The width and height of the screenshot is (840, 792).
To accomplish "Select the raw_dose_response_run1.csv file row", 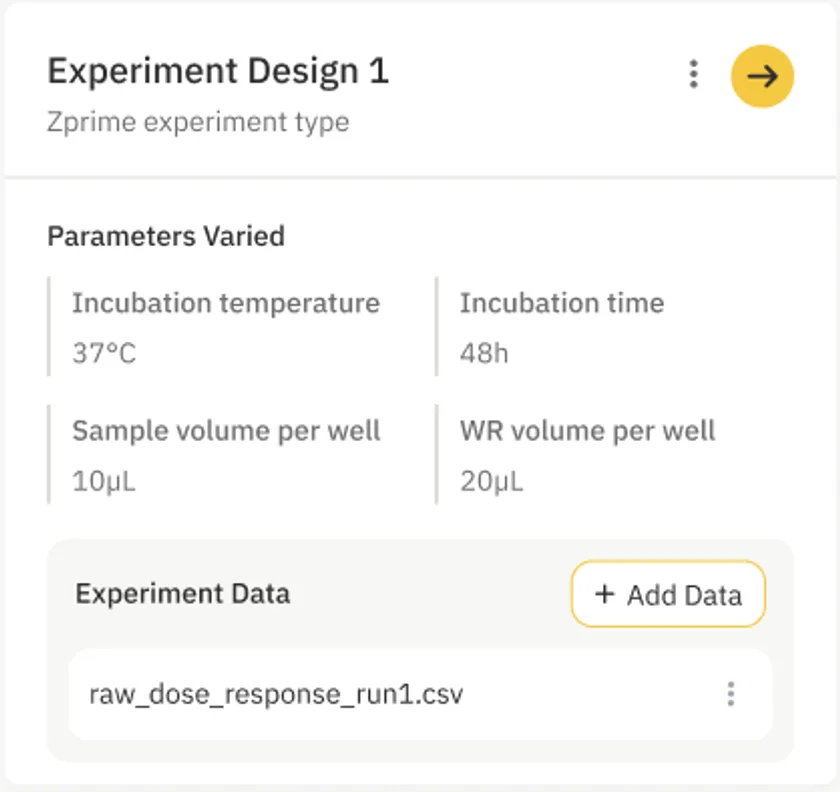I will tap(420, 694).
